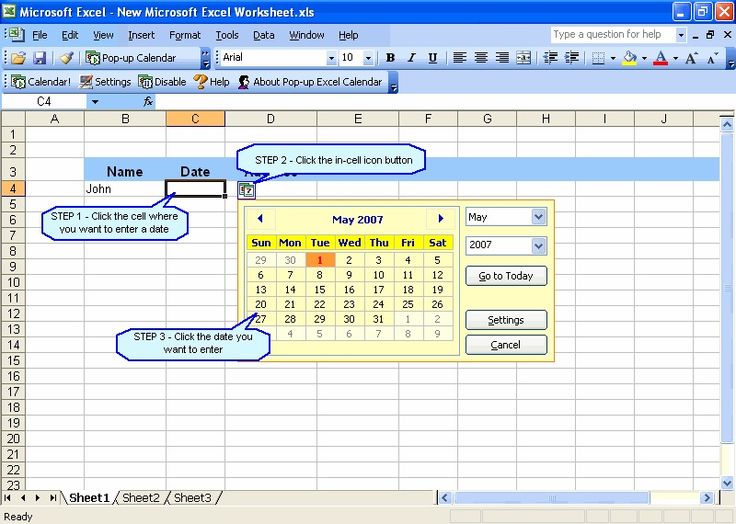Click Decrease Indent icon
This screenshot has height=524, width=736.
(550, 58)
